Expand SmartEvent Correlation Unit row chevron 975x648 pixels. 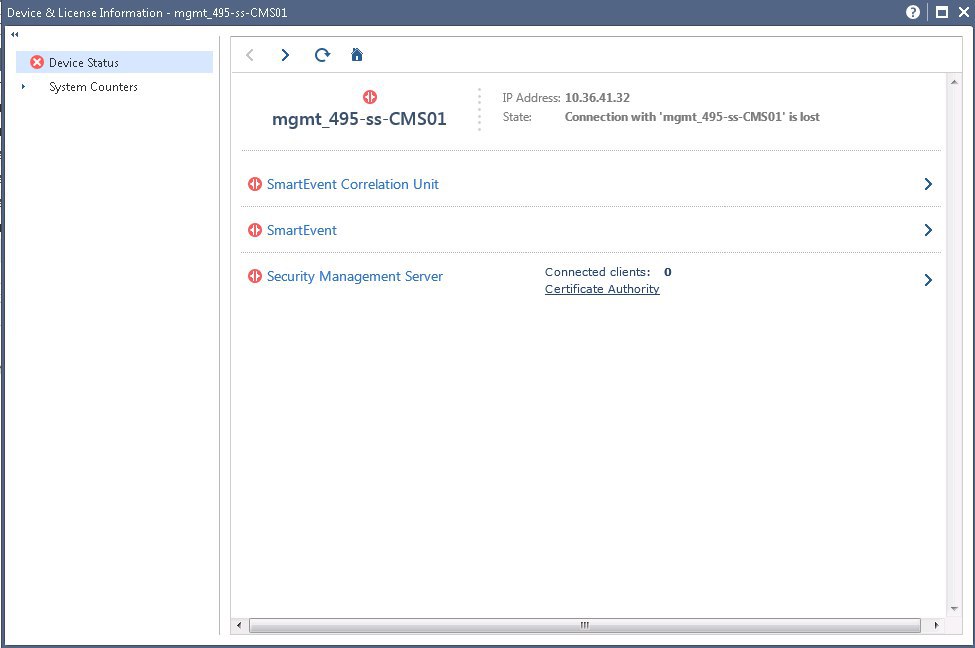[x=928, y=184]
